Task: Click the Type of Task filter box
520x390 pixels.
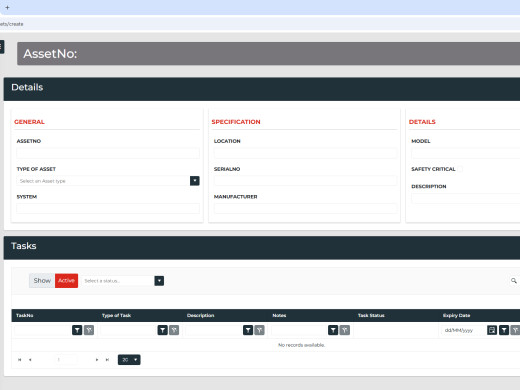Action: pyautogui.click(x=128, y=330)
